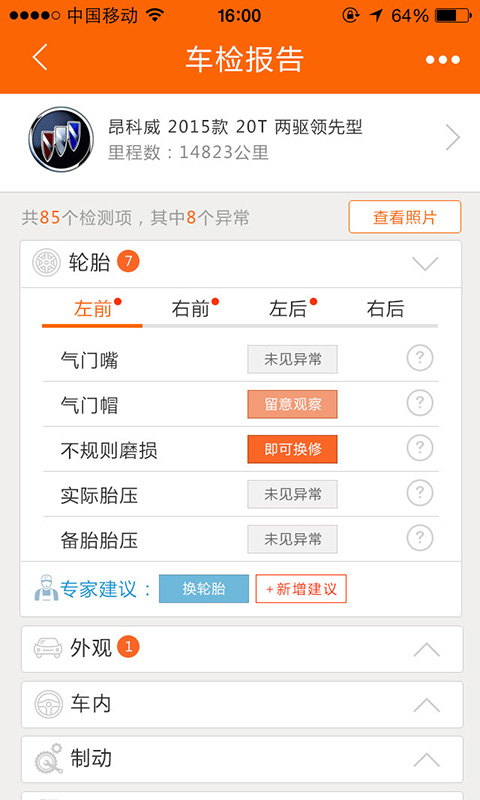Toggle 气门嘴 status 未见异常
This screenshot has width=480, height=800.
pos(292,359)
